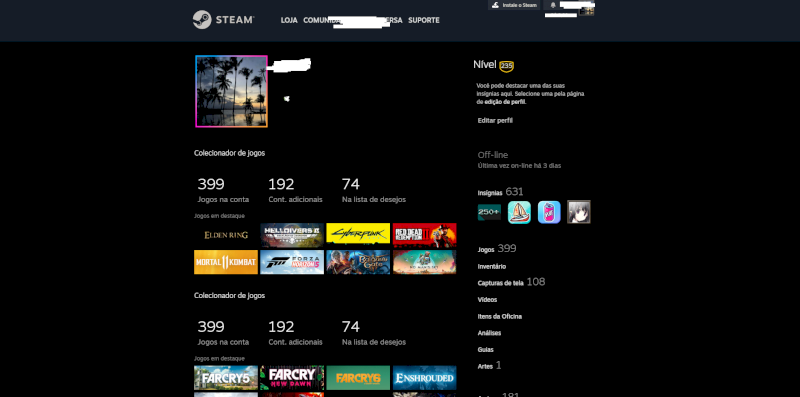This screenshot has width=800, height=397.
Task: Click the Editar perfil button
Action: 495,120
